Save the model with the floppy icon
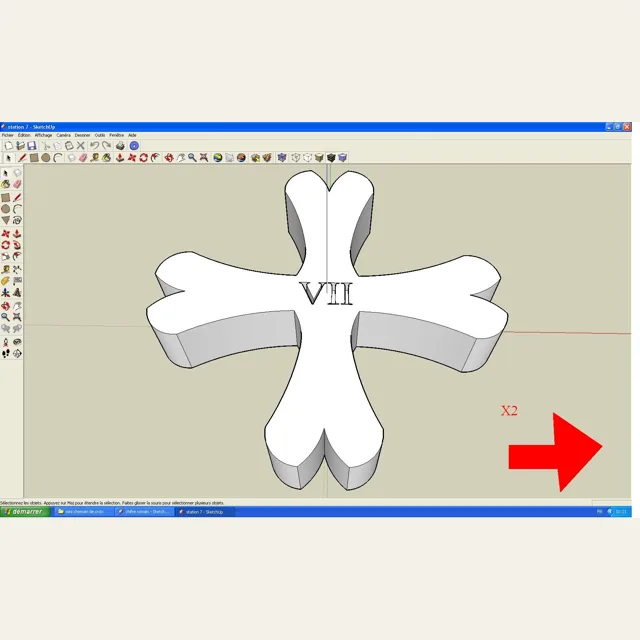This screenshot has height=640, width=640. pyautogui.click(x=31, y=146)
